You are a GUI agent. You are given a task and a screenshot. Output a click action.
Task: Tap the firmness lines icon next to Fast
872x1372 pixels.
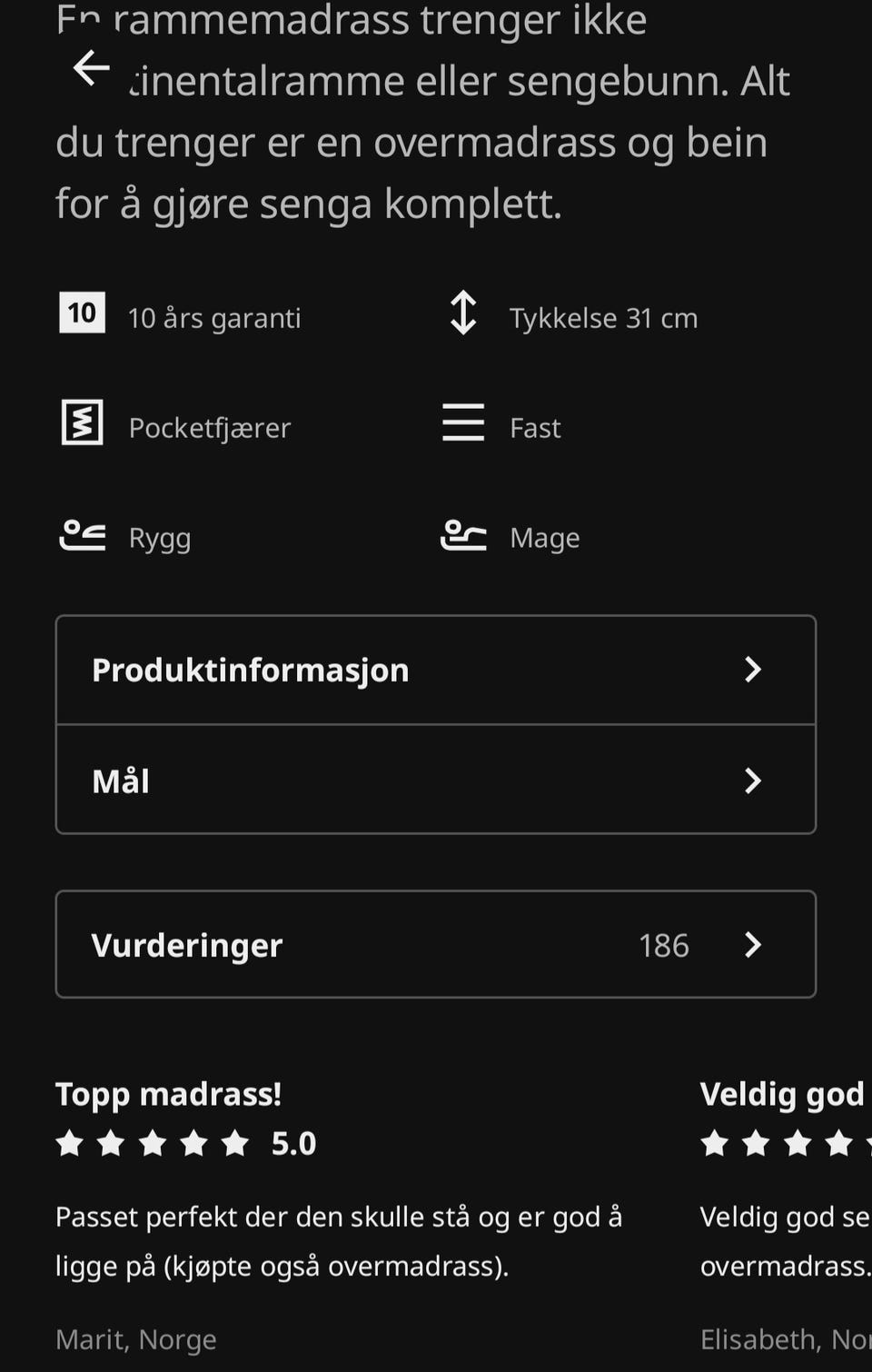coord(463,423)
